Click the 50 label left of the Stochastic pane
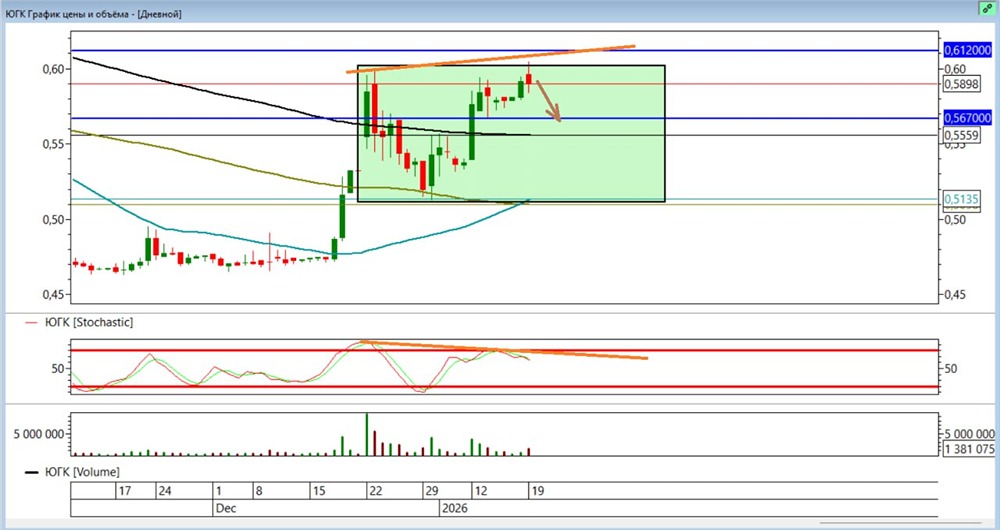 (57, 368)
